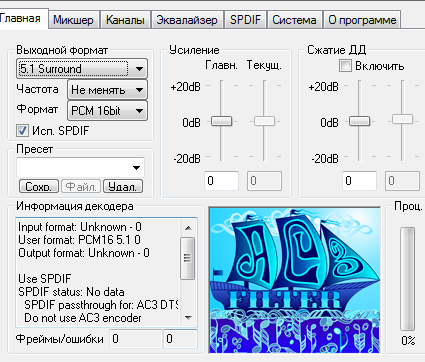
Task: Click the Главн. gain slider handle
Action: [x=221, y=121]
